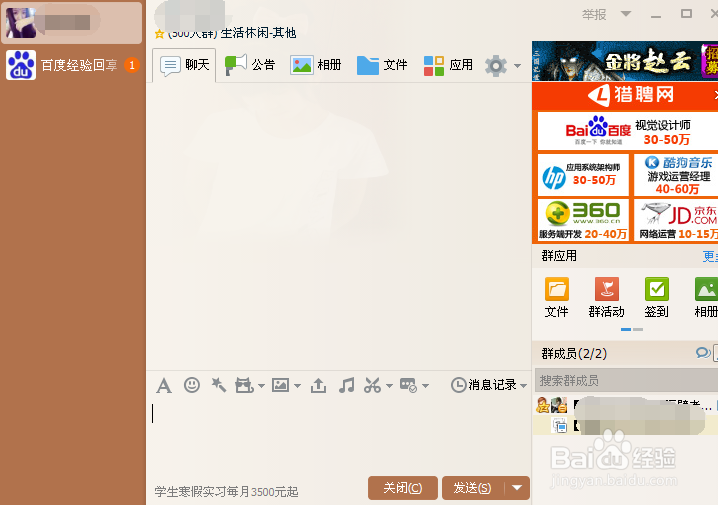
Task: Select the 百度经验回享 conversation
Action: (x=73, y=65)
